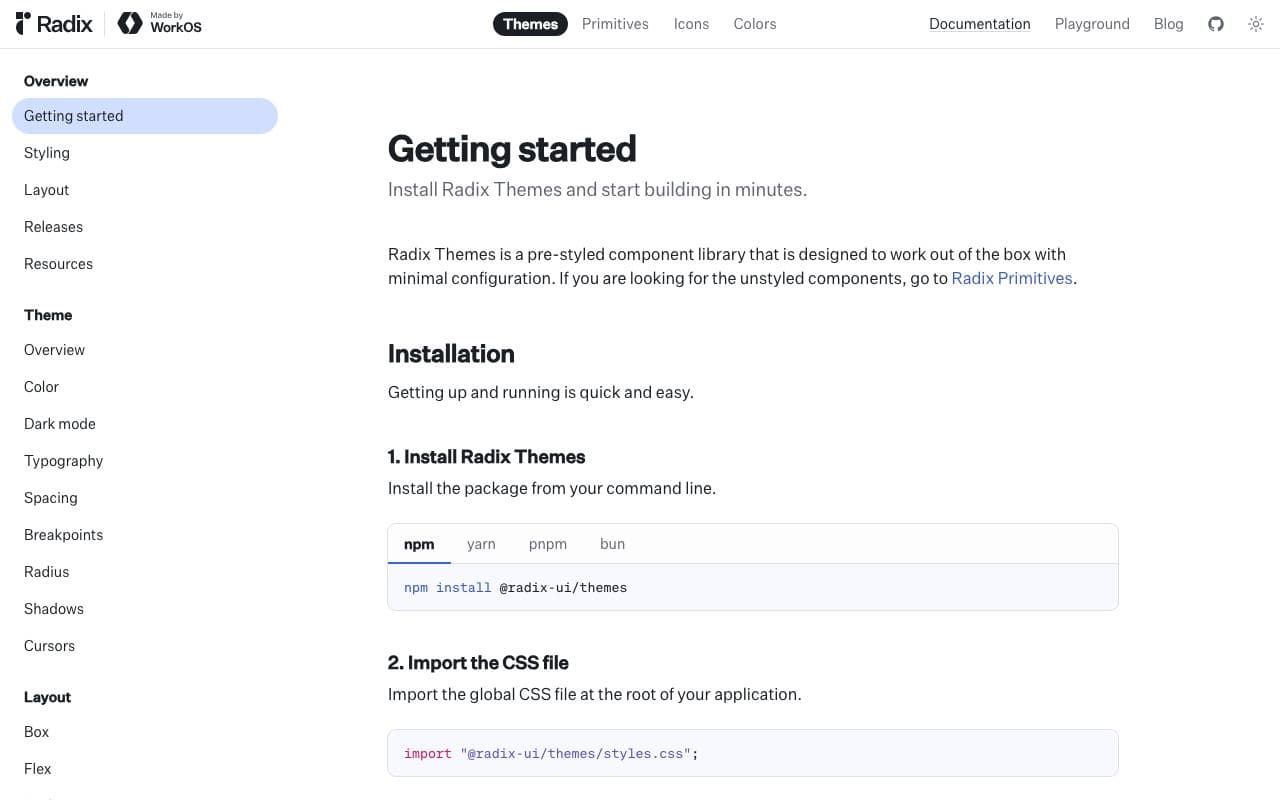Select the yarn package manager tab

pyautogui.click(x=481, y=544)
